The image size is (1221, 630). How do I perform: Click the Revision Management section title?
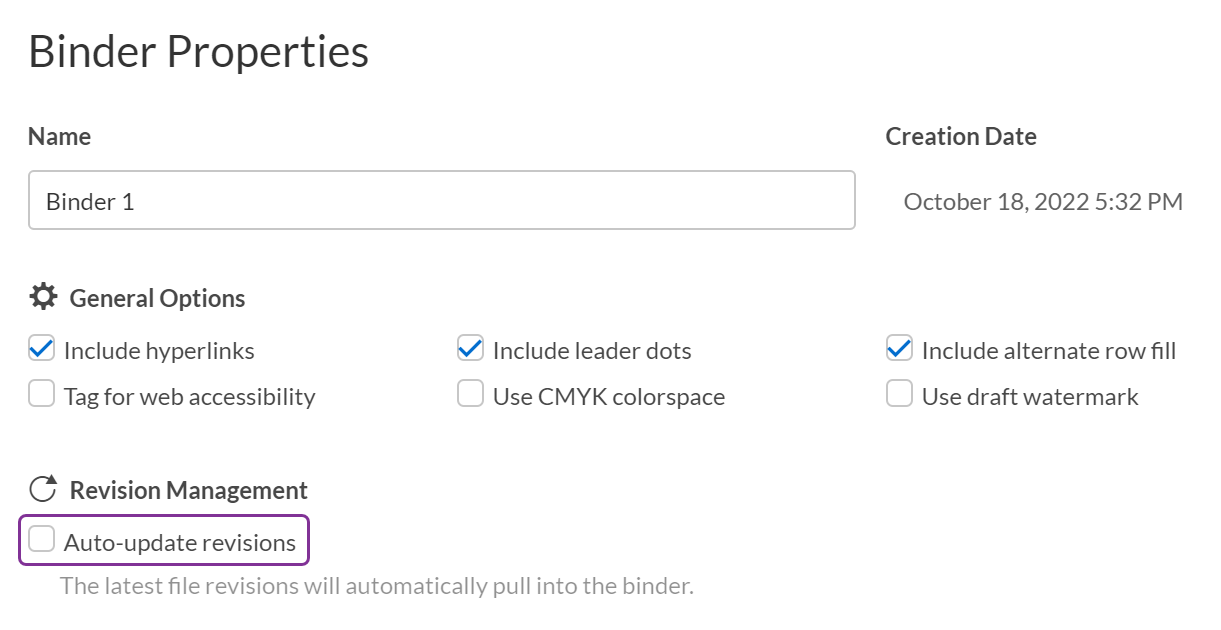[188, 489]
